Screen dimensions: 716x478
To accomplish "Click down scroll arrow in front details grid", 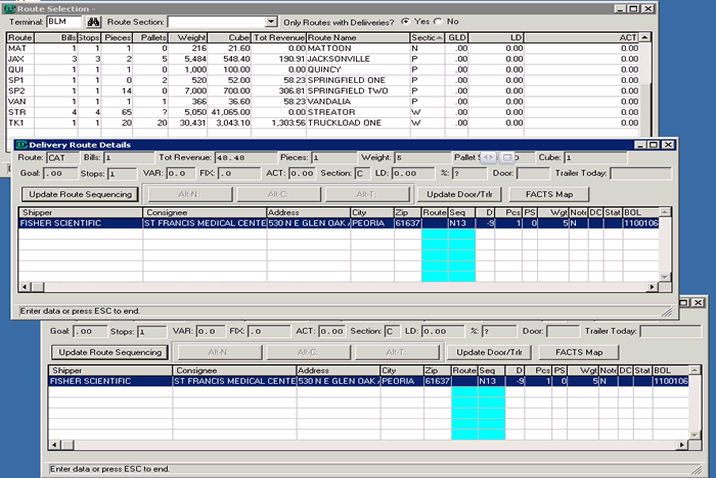I will [665, 277].
